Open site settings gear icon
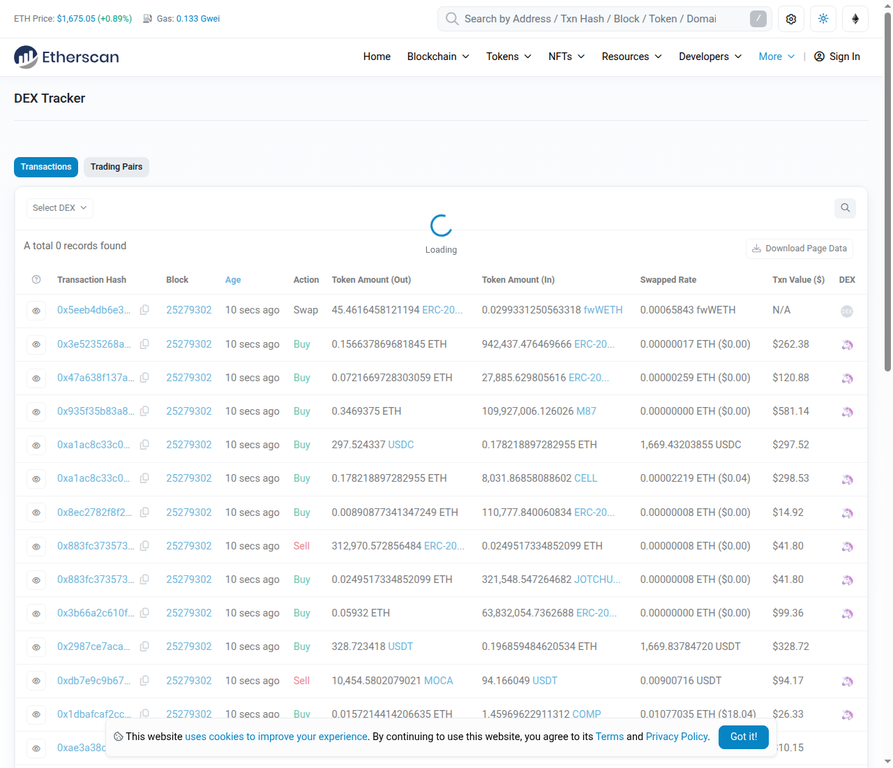Image resolution: width=893 pixels, height=768 pixels. coord(790,19)
